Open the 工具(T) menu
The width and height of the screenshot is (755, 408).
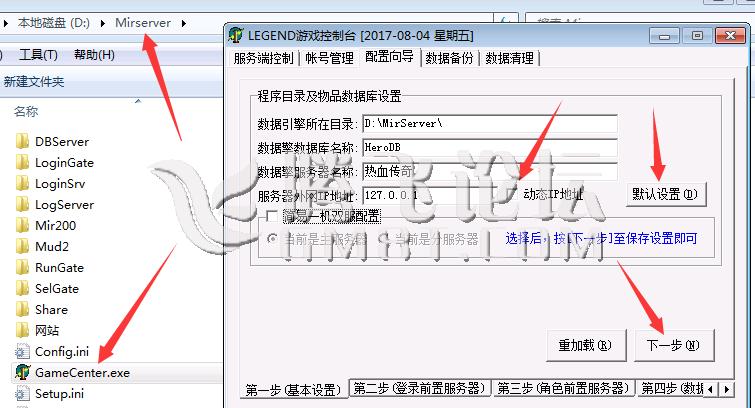pyautogui.click(x=38, y=54)
